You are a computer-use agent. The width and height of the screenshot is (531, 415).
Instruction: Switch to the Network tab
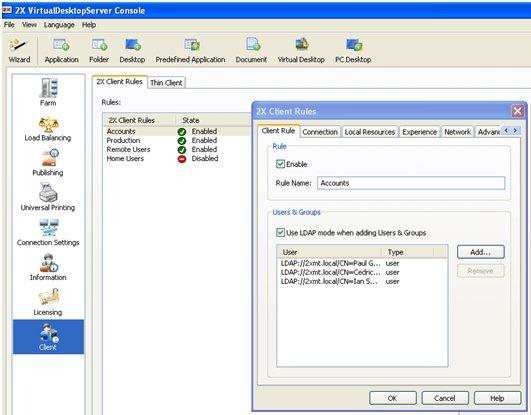457,132
